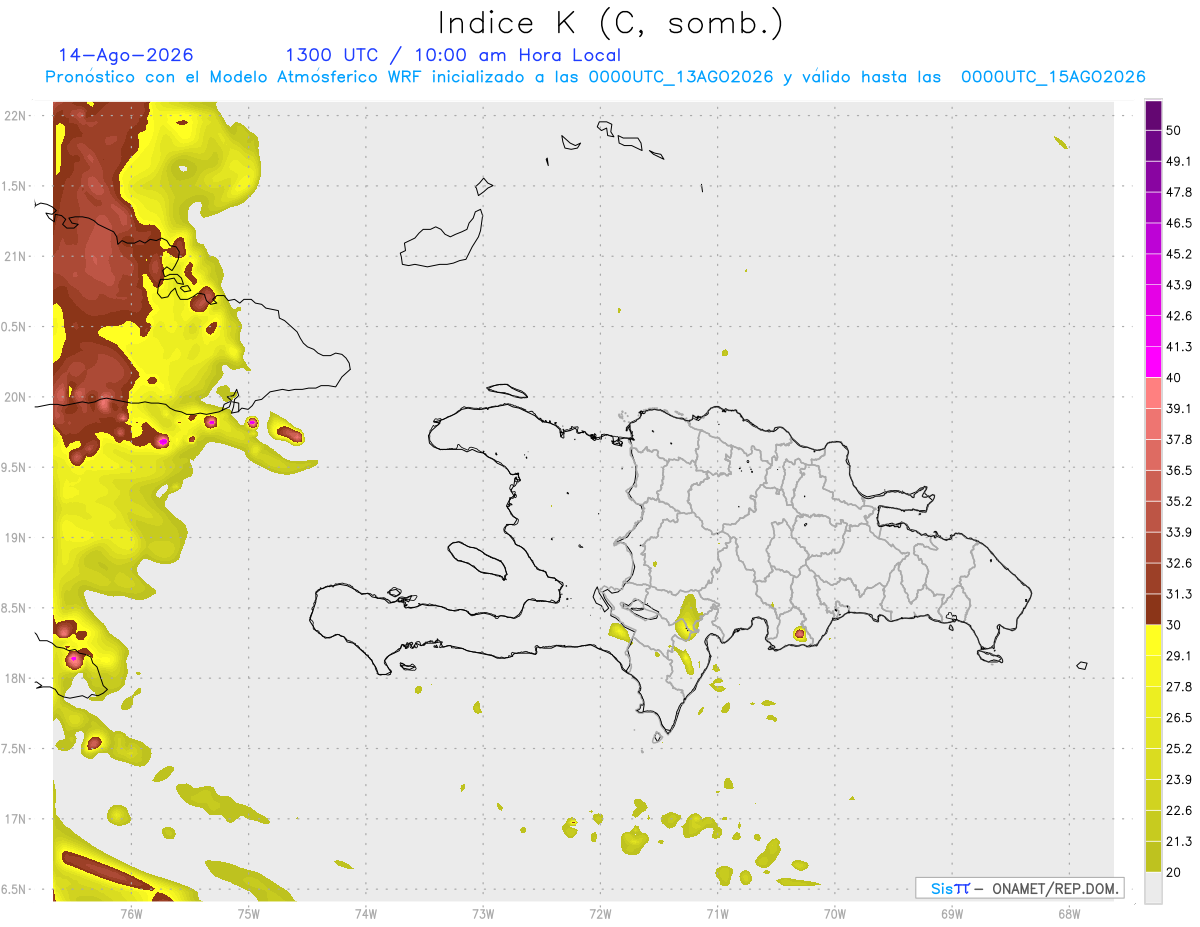Image resolution: width=1200 pixels, height=927 pixels.
Task: Click the legend value "41.3"
Action: 1179,347
